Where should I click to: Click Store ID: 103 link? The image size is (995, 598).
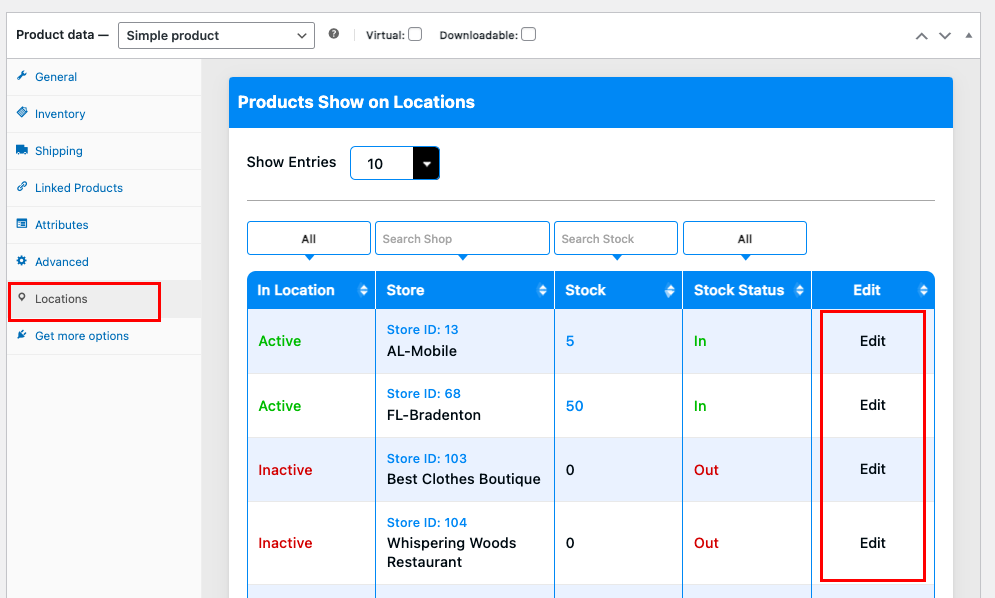pyautogui.click(x=426, y=458)
